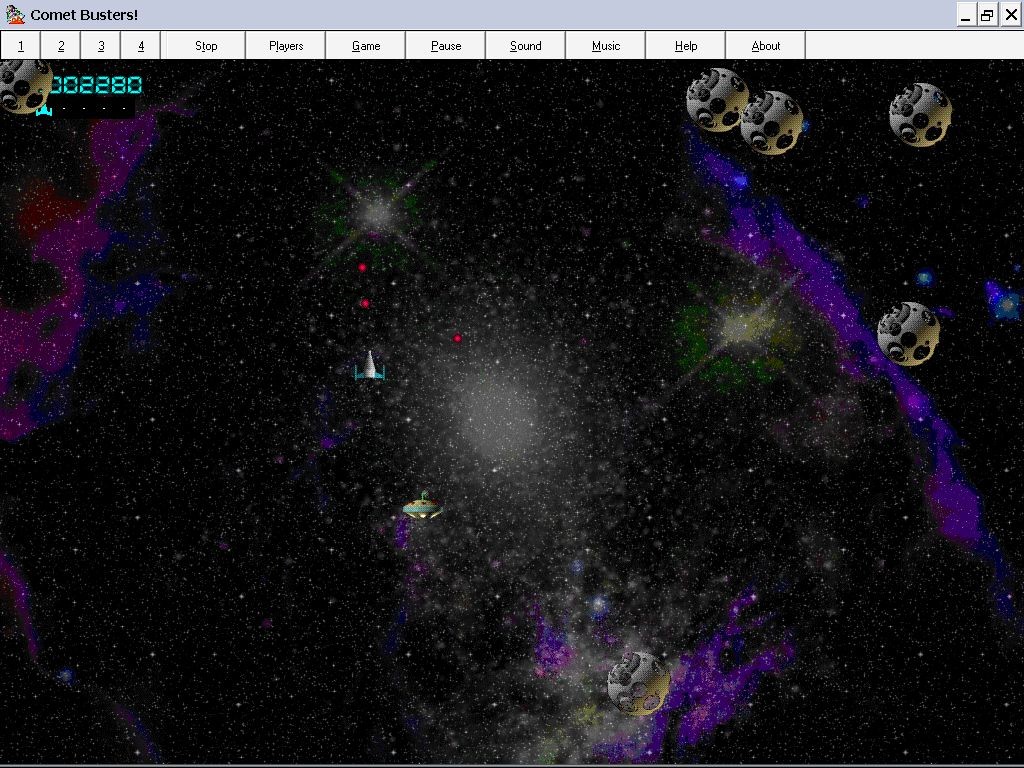
Task: Open the Help menu
Action: click(x=686, y=46)
